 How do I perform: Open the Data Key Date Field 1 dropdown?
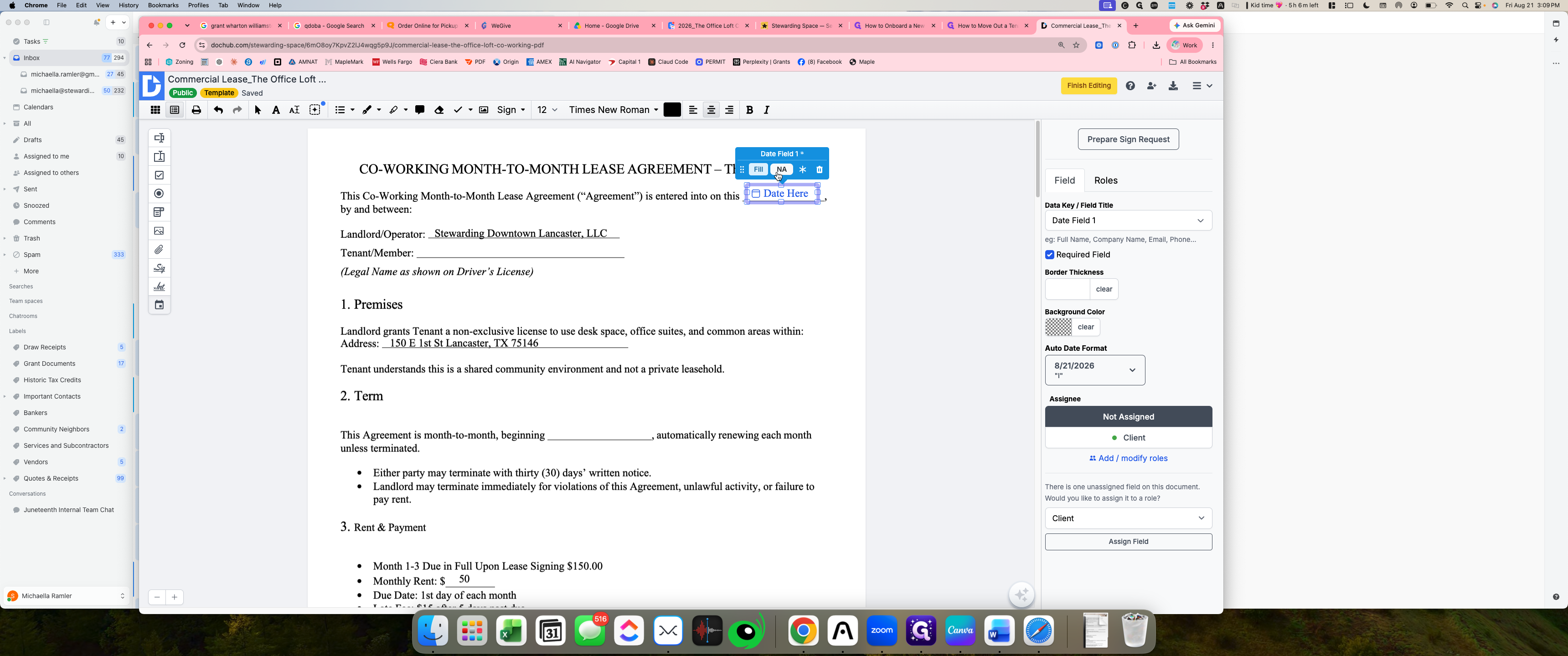point(1128,221)
